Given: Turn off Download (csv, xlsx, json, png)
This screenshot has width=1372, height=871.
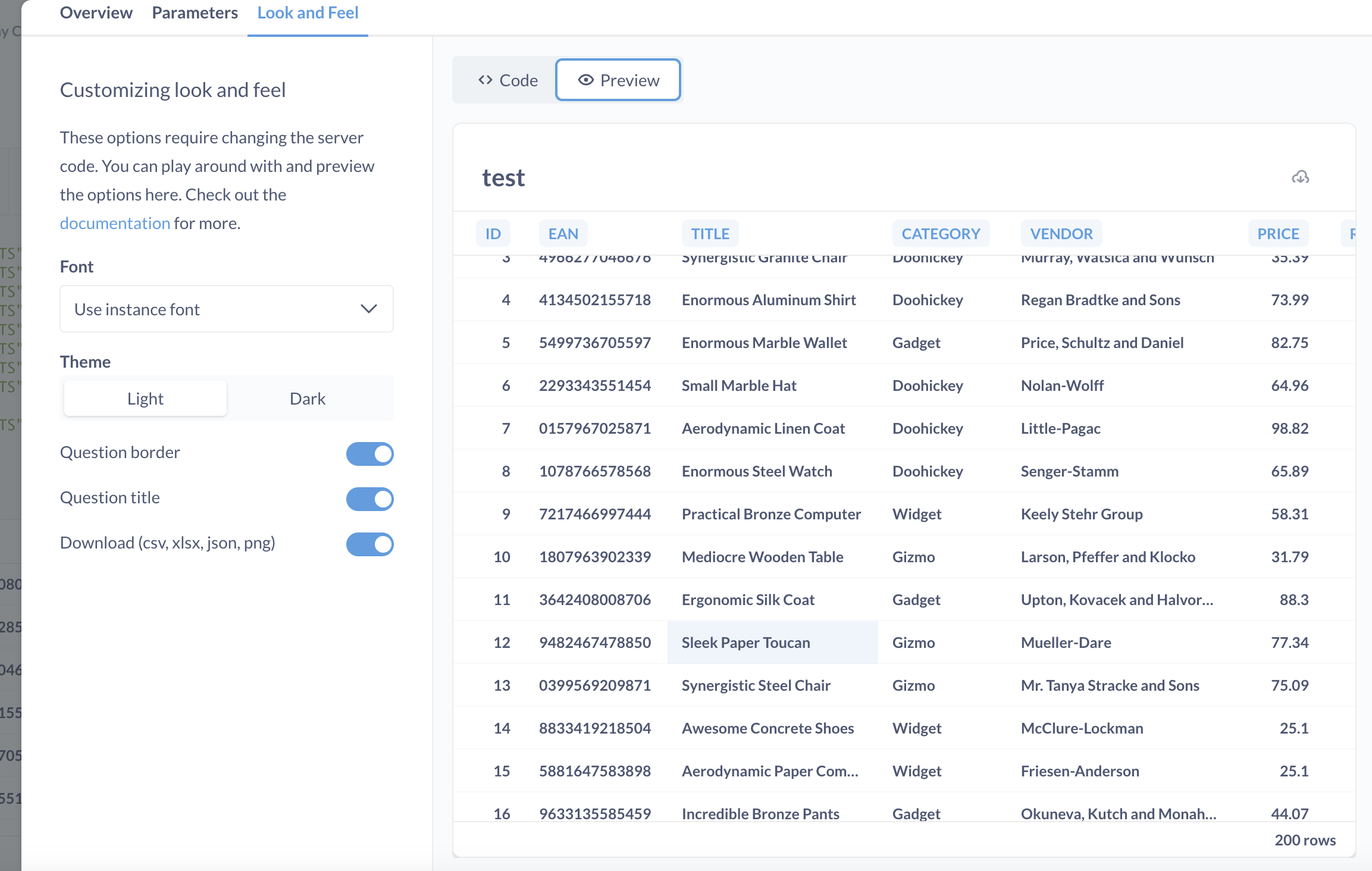Looking at the screenshot, I should pos(369,544).
